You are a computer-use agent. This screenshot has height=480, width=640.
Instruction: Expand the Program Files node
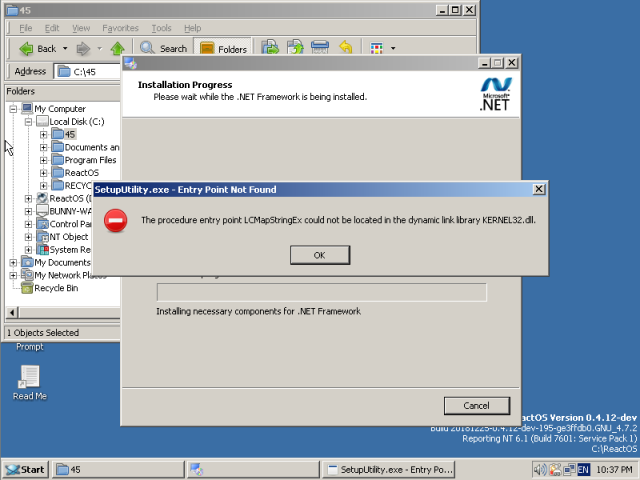pos(43,160)
